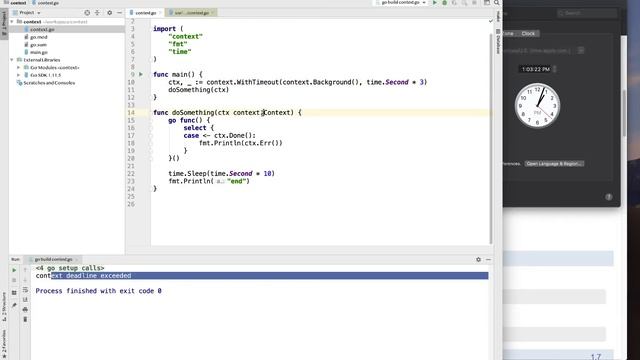Image resolution: width=640 pixels, height=360 pixels.
Task: Toggle the Project side tool window tab
Action: pyautogui.click(x=4, y=24)
